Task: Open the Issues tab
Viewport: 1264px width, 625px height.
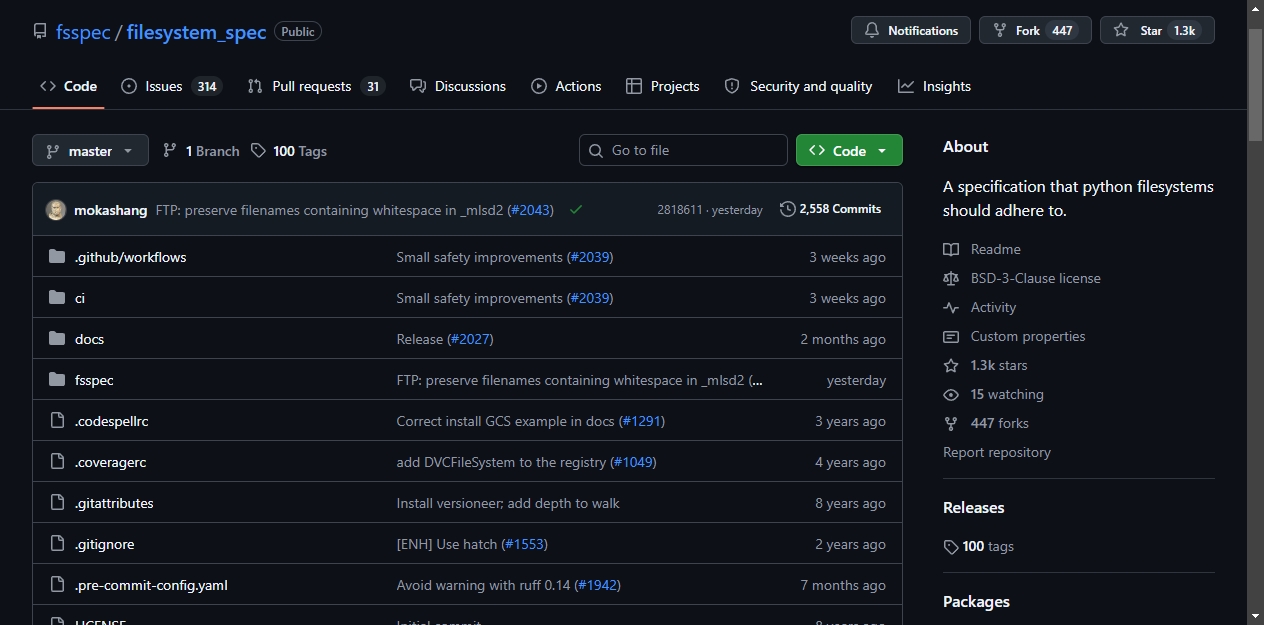Action: pos(171,86)
